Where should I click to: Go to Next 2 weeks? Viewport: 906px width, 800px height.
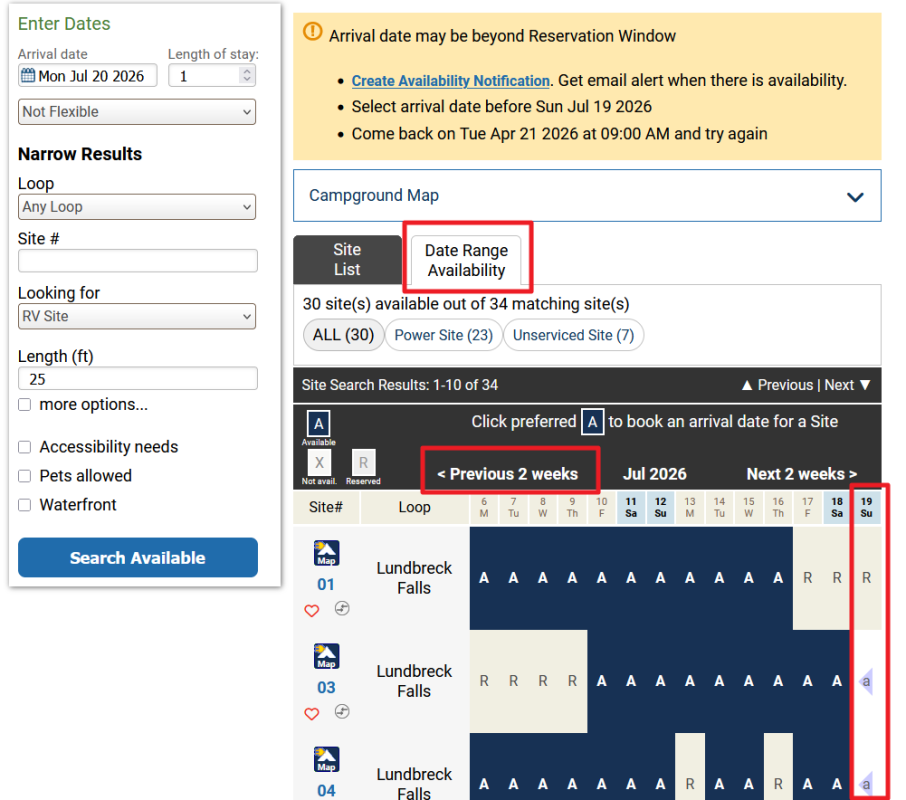pos(801,474)
